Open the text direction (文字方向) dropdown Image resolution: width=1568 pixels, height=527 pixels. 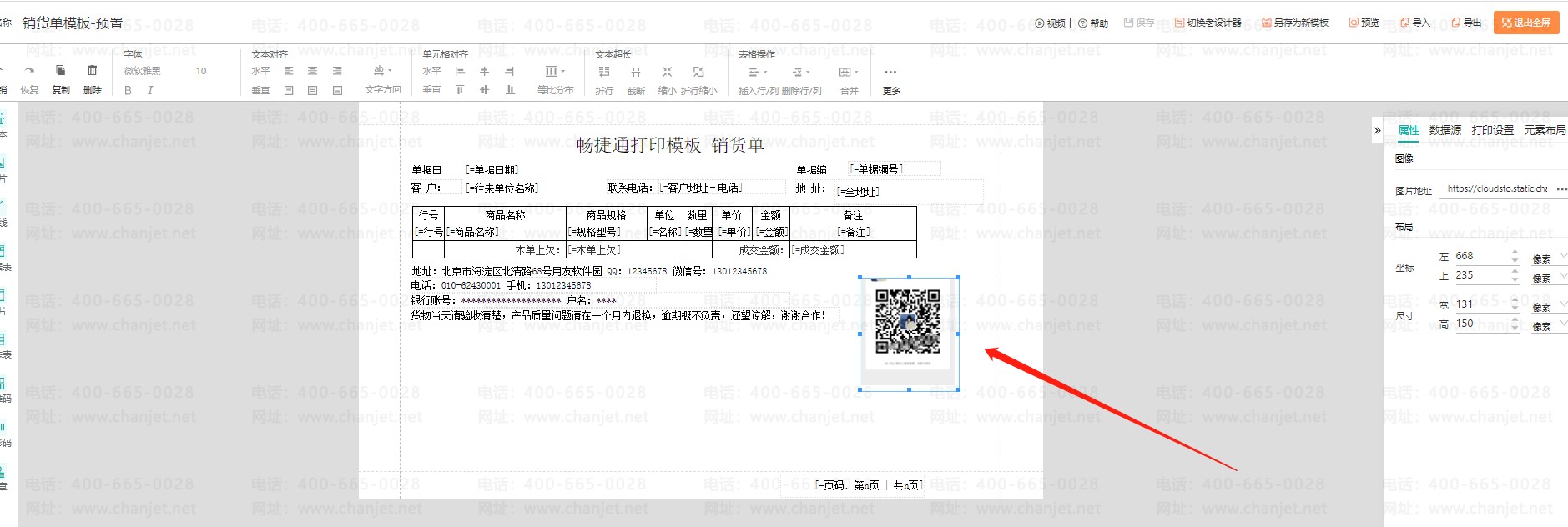tap(383, 71)
